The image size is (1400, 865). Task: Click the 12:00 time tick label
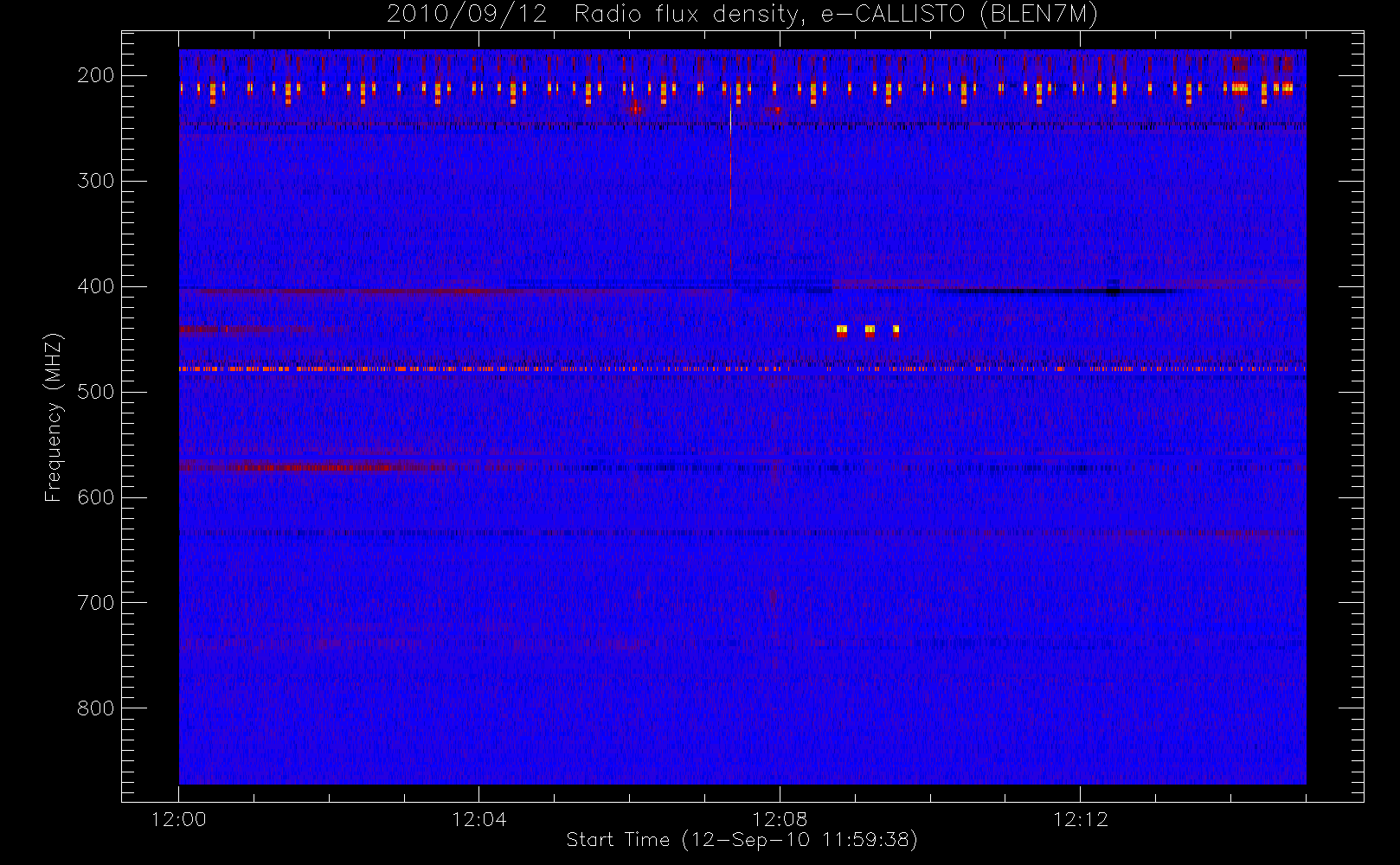(178, 819)
